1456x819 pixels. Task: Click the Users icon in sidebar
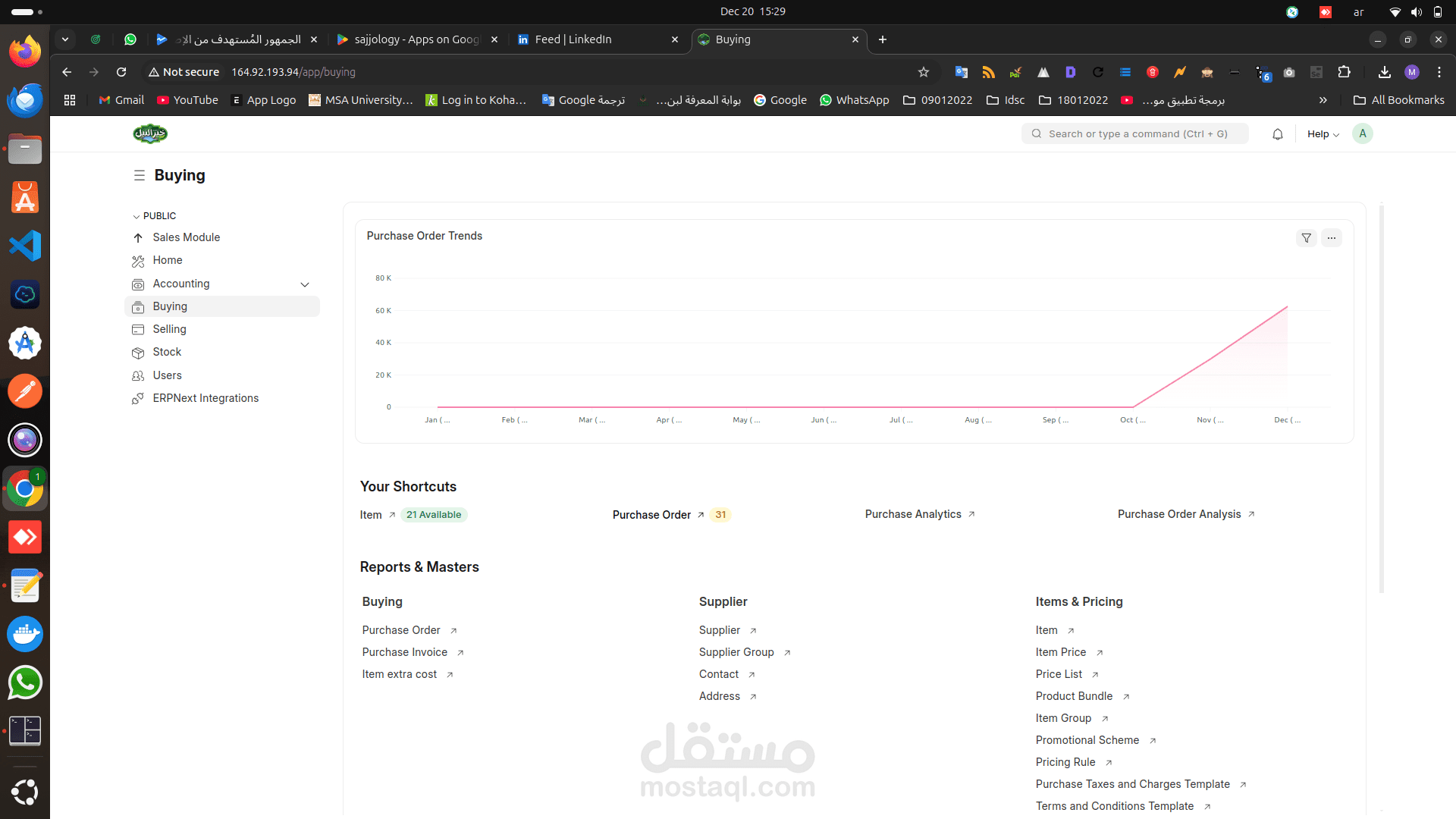[138, 376]
